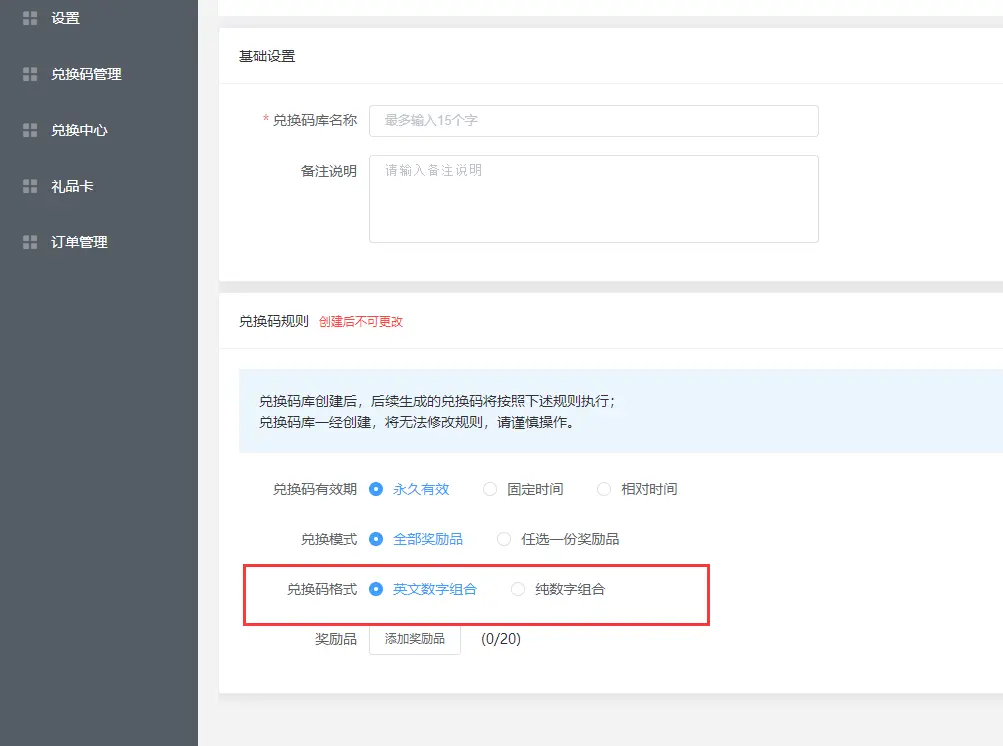Select 相对时间 validity radio option

(604, 489)
